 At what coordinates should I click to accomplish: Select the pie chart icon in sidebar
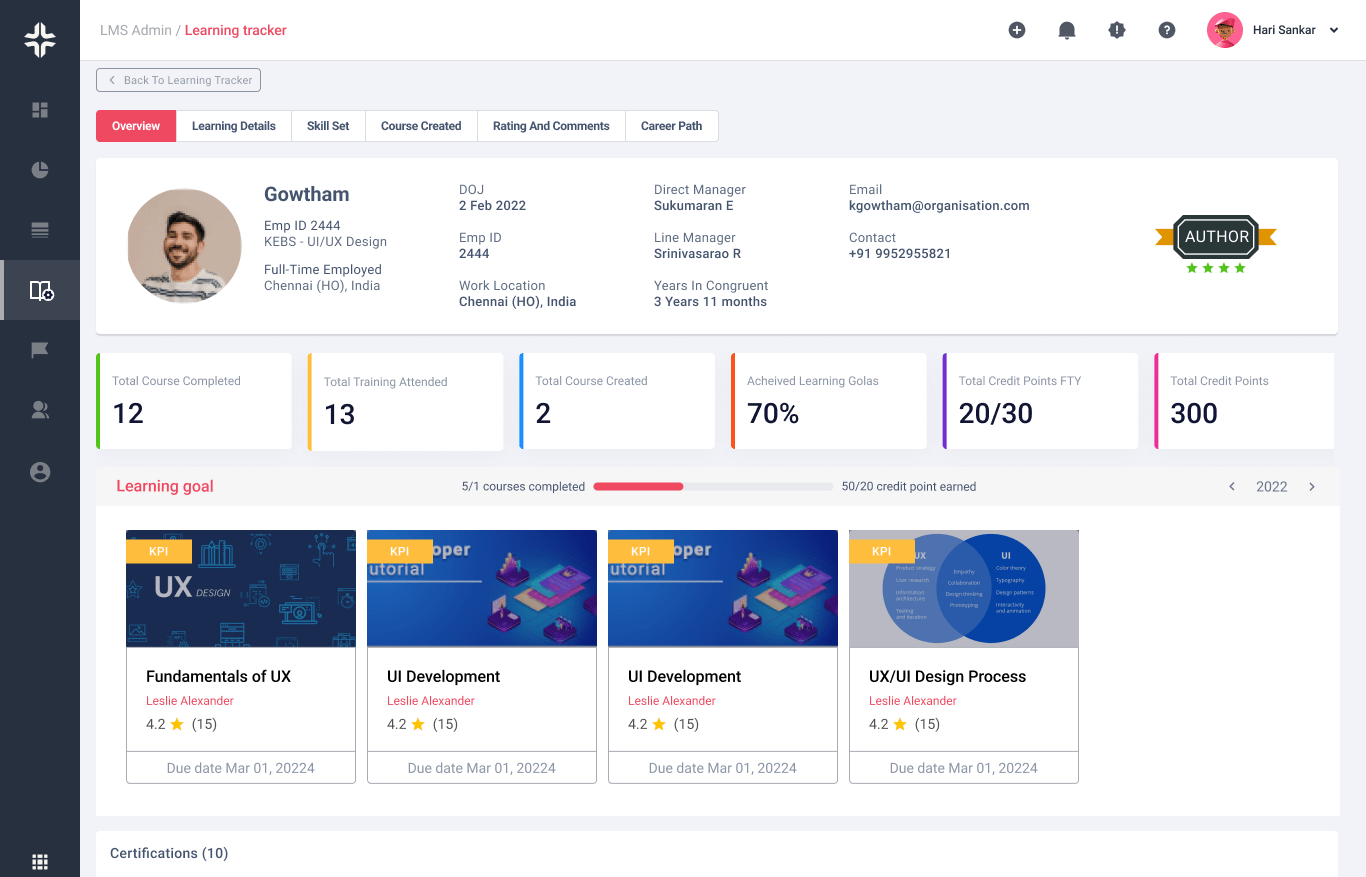point(40,170)
